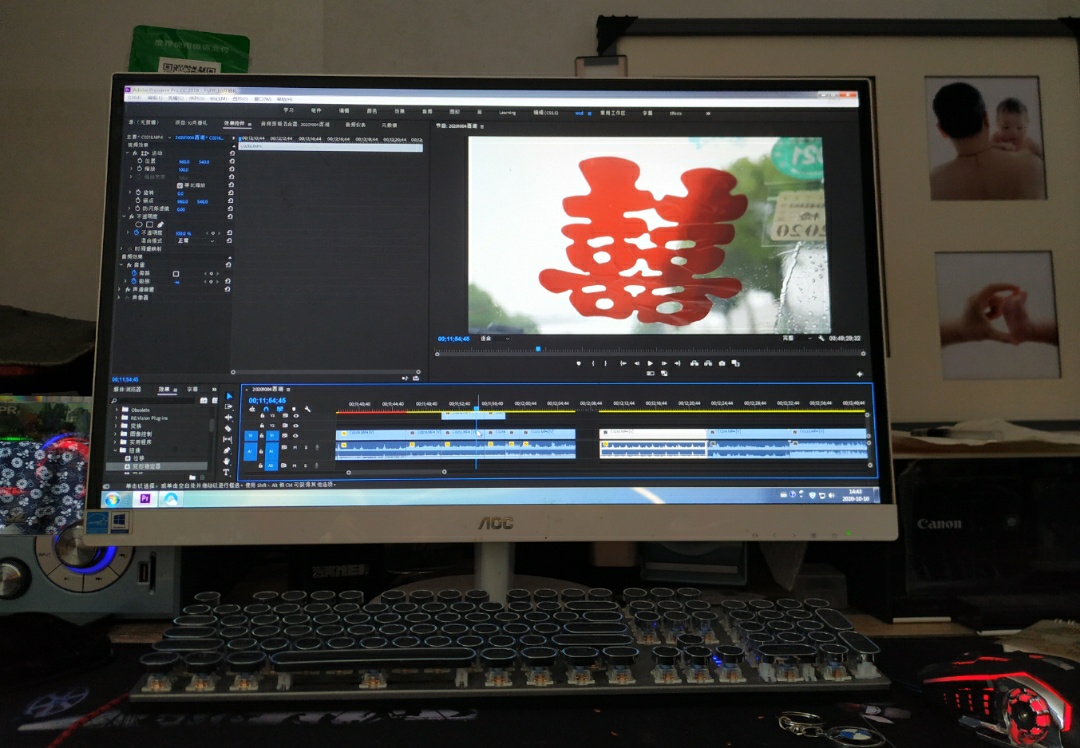Create a four-point polygon mask under Opacity
This screenshot has height=748, width=1080.
point(149,225)
